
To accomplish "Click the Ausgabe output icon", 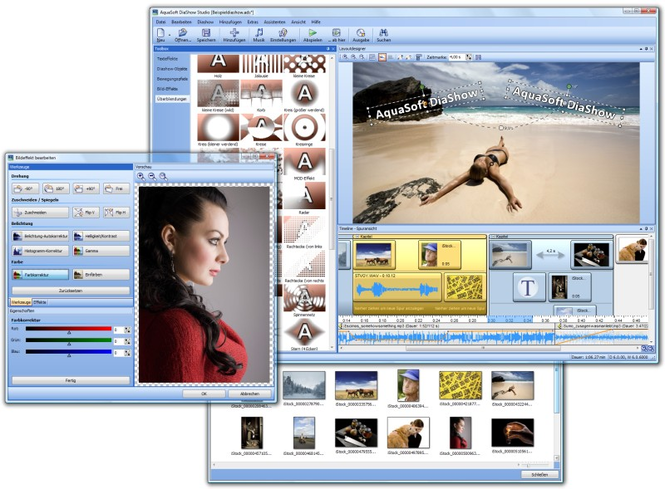I will tap(360, 33).
